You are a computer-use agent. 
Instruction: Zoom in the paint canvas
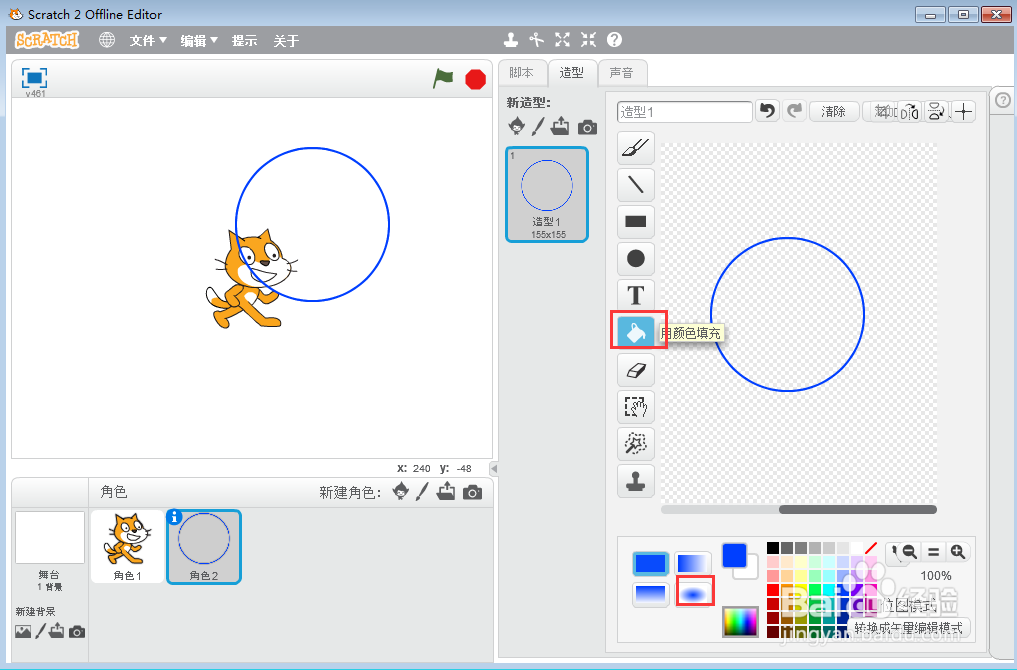[x=957, y=552]
